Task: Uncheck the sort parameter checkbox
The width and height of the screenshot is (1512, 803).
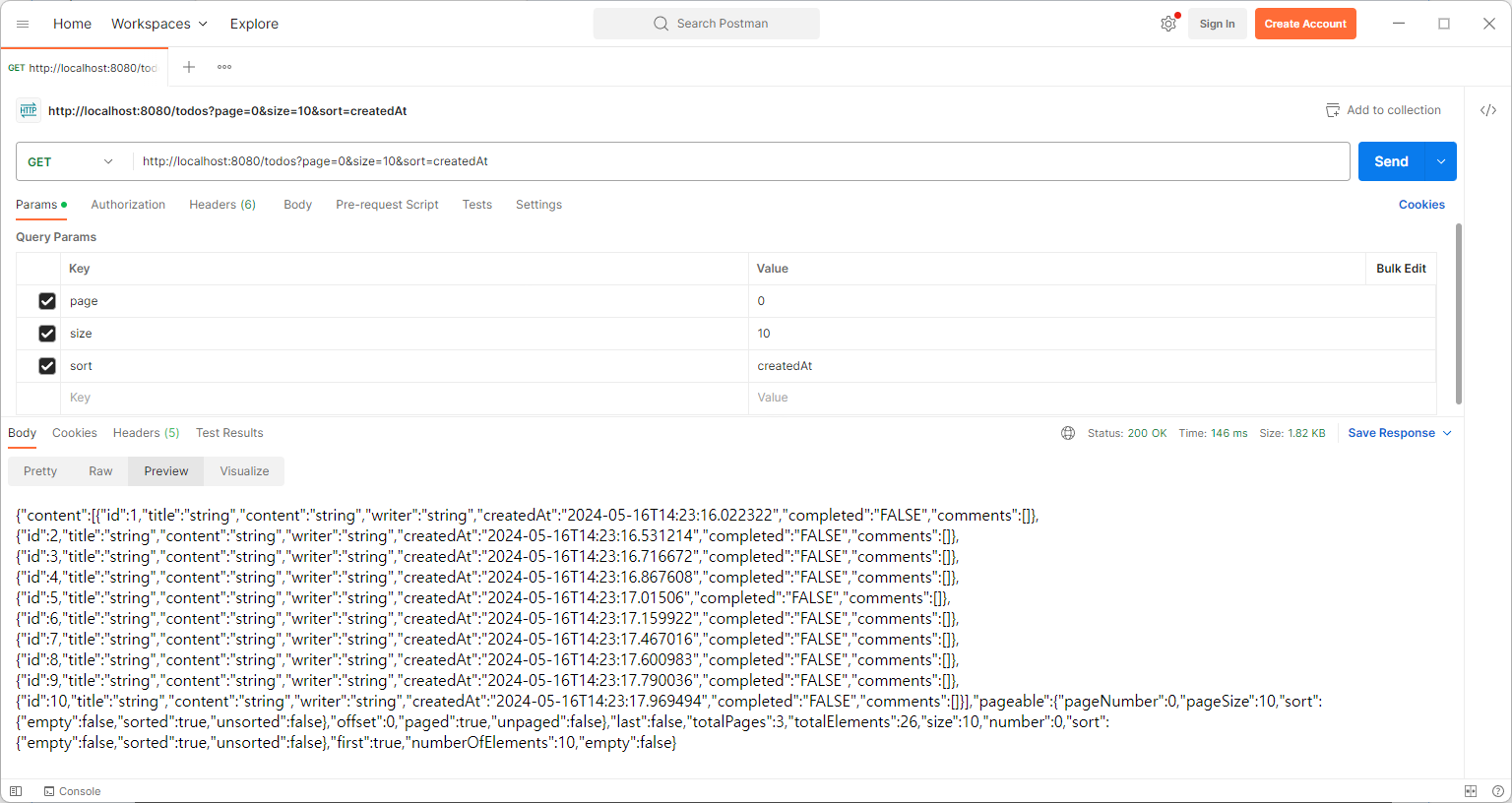Action: coord(47,366)
